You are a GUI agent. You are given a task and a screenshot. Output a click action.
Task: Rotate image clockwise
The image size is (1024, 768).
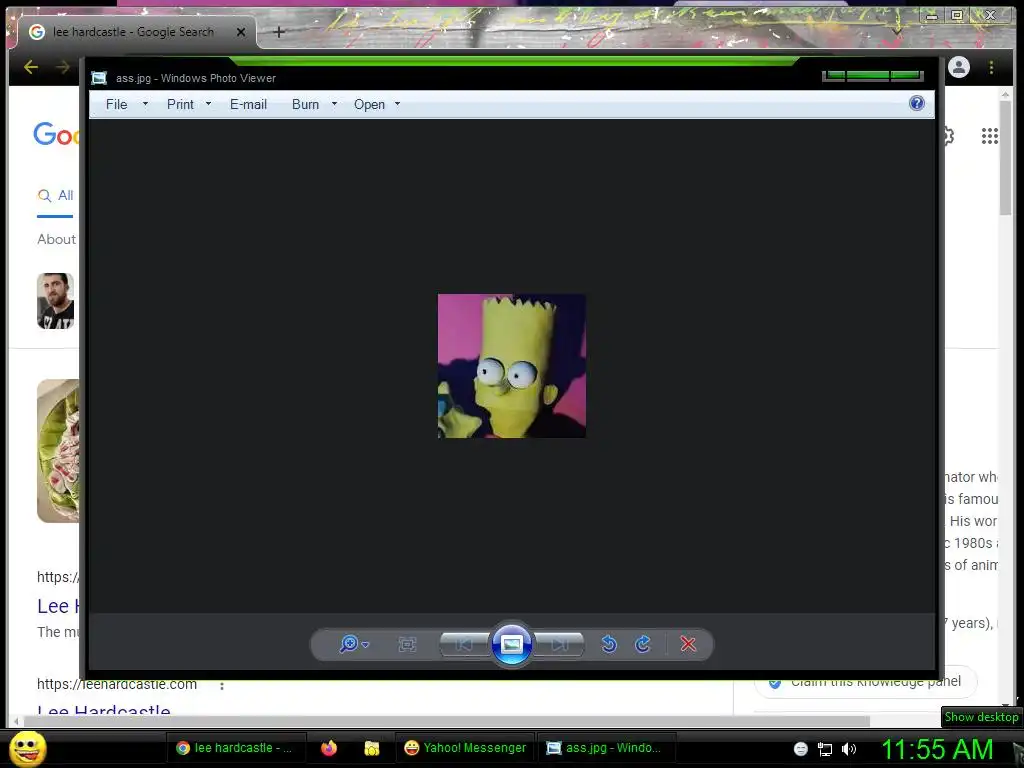click(643, 645)
